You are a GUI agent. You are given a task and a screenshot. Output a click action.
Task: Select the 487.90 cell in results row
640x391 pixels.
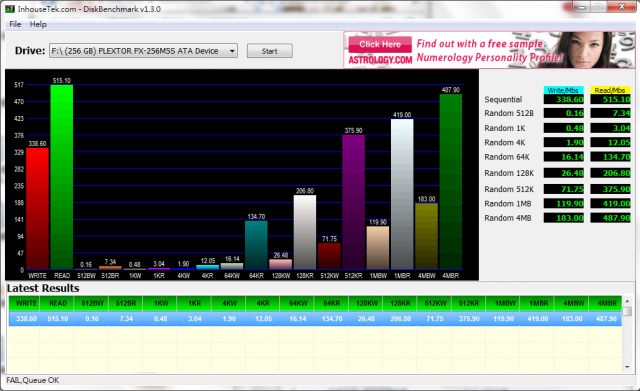[606, 318]
